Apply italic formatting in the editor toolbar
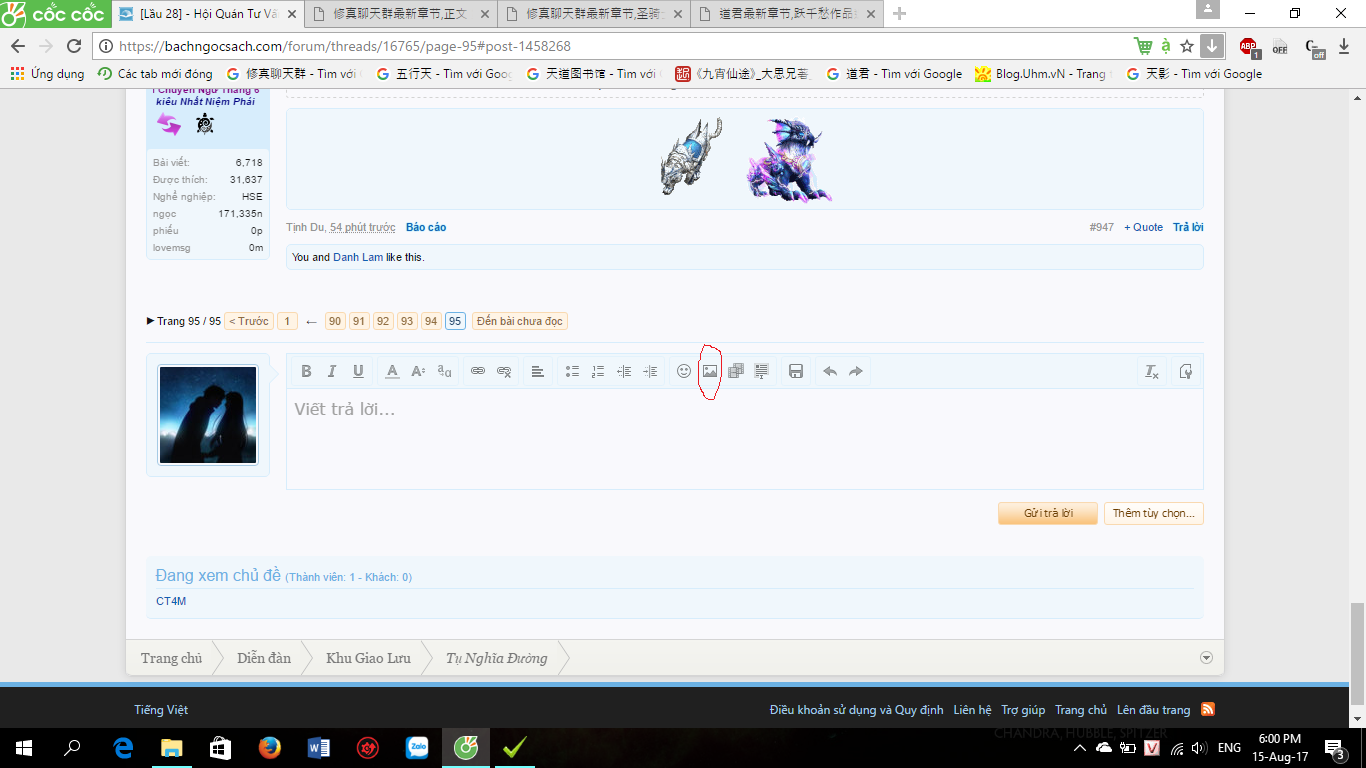Viewport: 1366px width, 768px height. click(332, 371)
